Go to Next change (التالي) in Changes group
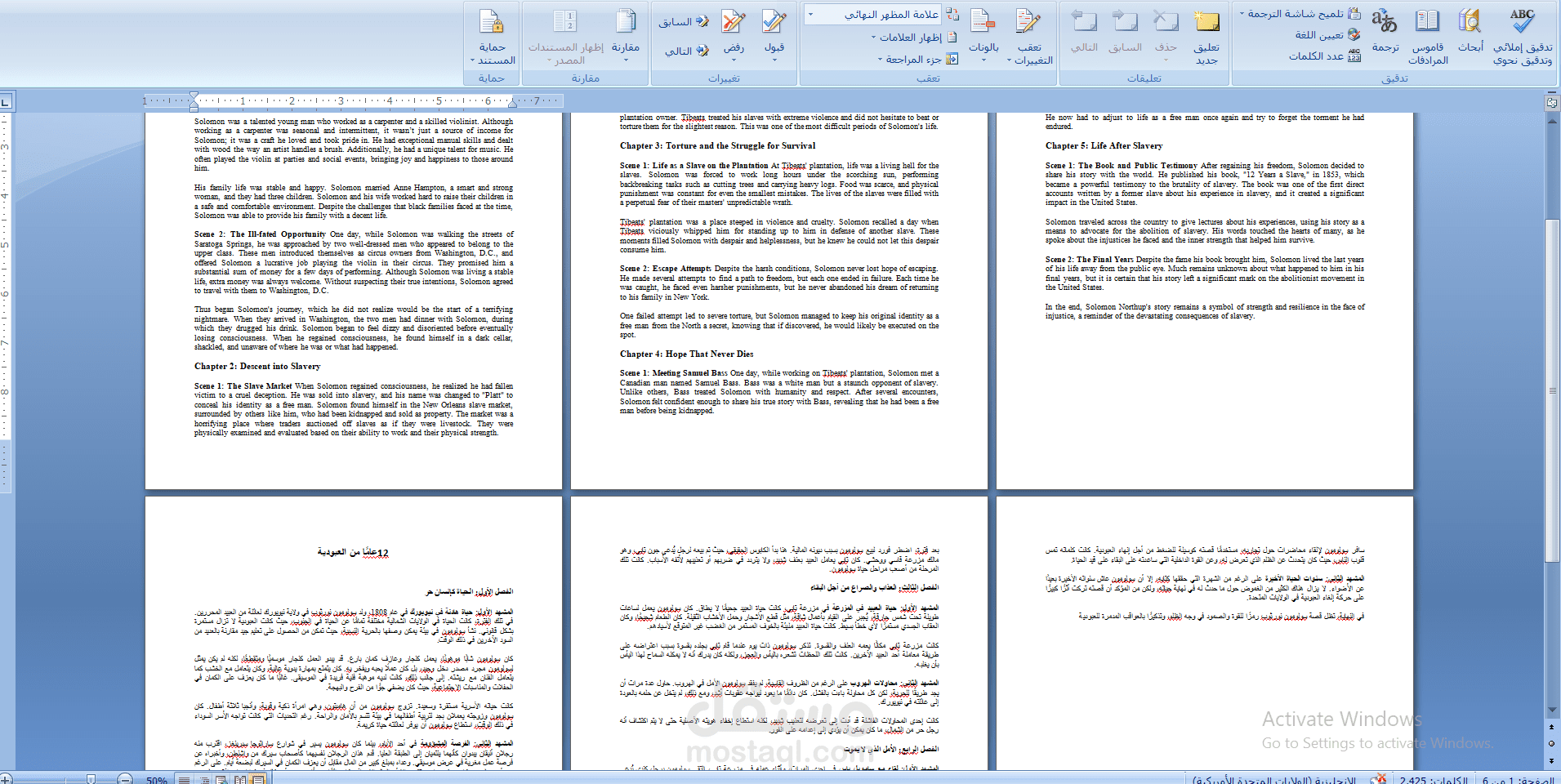Screen dimensions: 1561x784 (x=686, y=51)
